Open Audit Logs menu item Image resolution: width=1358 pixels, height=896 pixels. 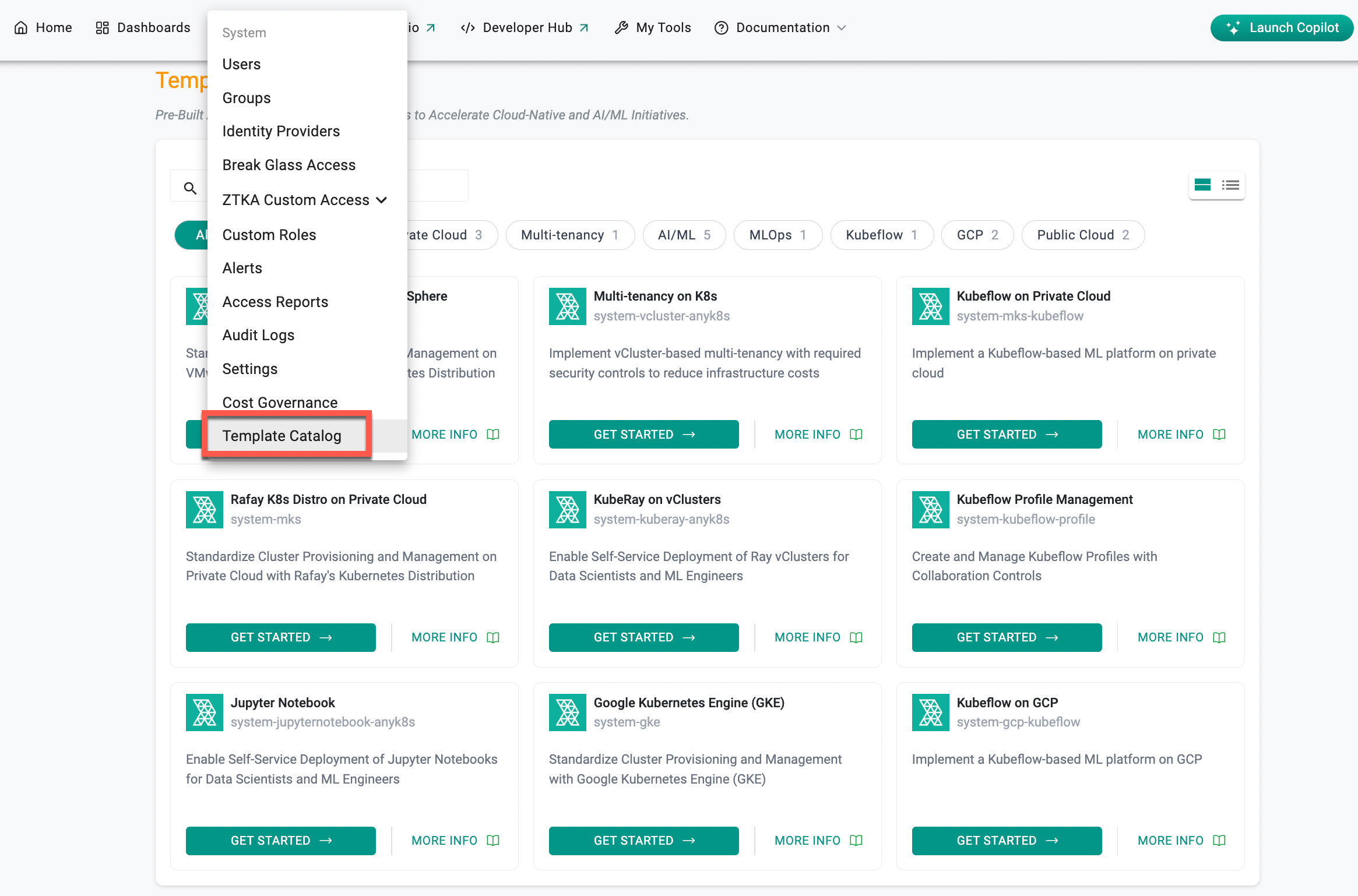click(x=307, y=335)
